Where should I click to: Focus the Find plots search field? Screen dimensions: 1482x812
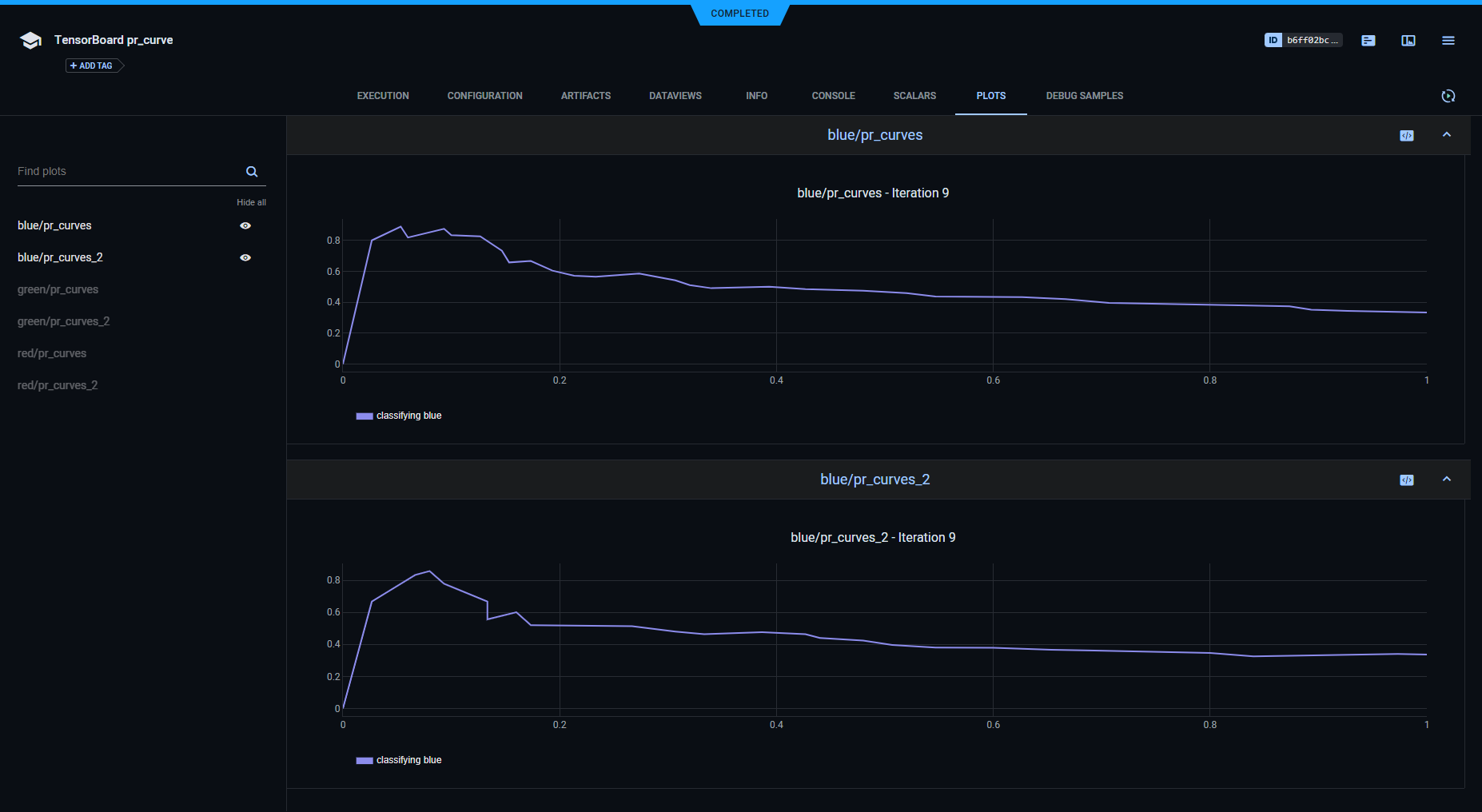128,172
